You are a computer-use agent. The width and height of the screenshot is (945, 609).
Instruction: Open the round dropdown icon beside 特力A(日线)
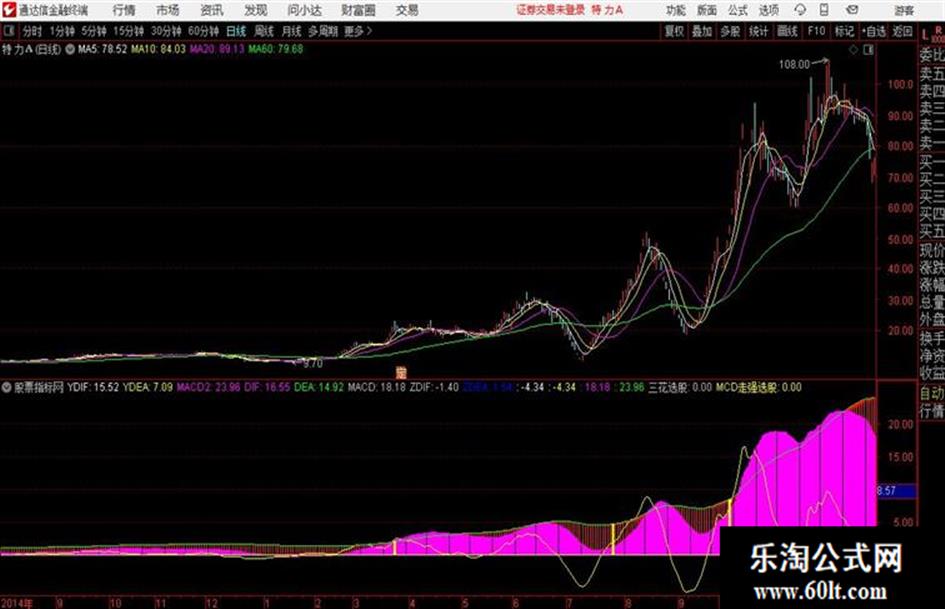pyautogui.click(x=70, y=49)
